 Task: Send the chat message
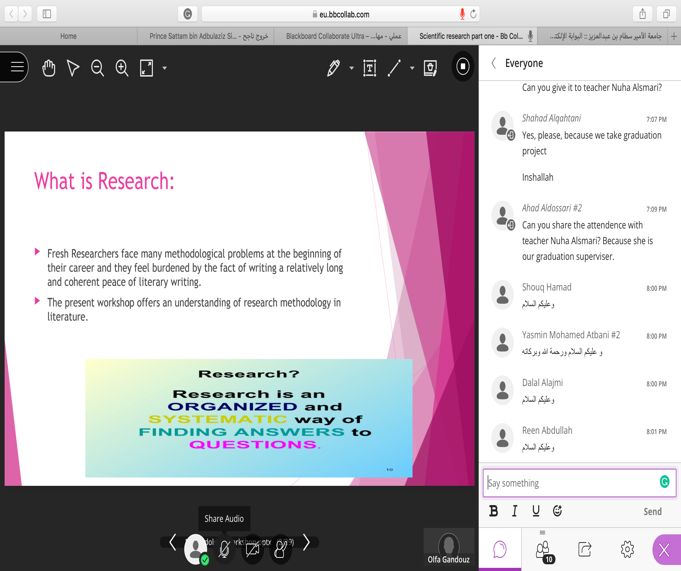652,511
